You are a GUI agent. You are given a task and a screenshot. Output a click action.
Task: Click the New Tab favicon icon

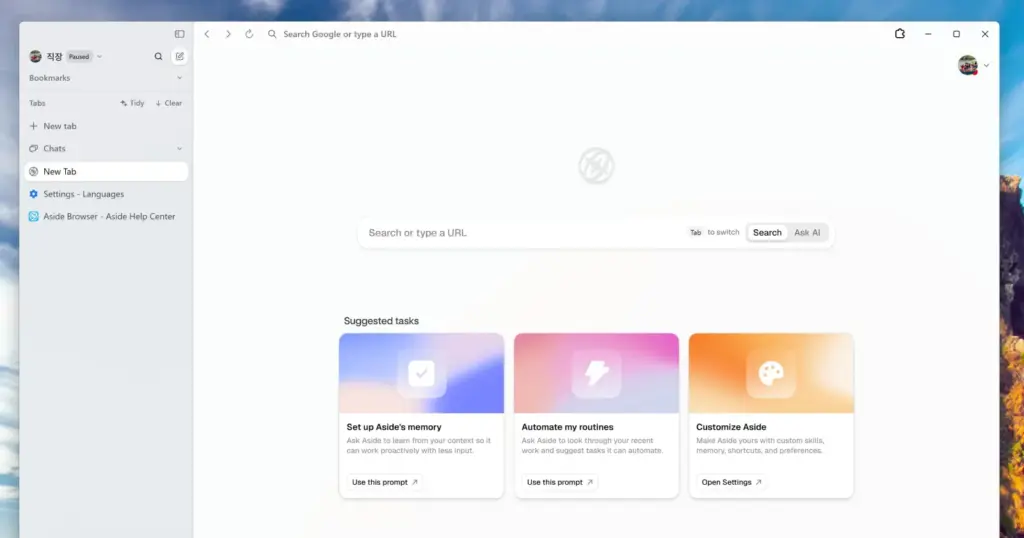point(33,172)
